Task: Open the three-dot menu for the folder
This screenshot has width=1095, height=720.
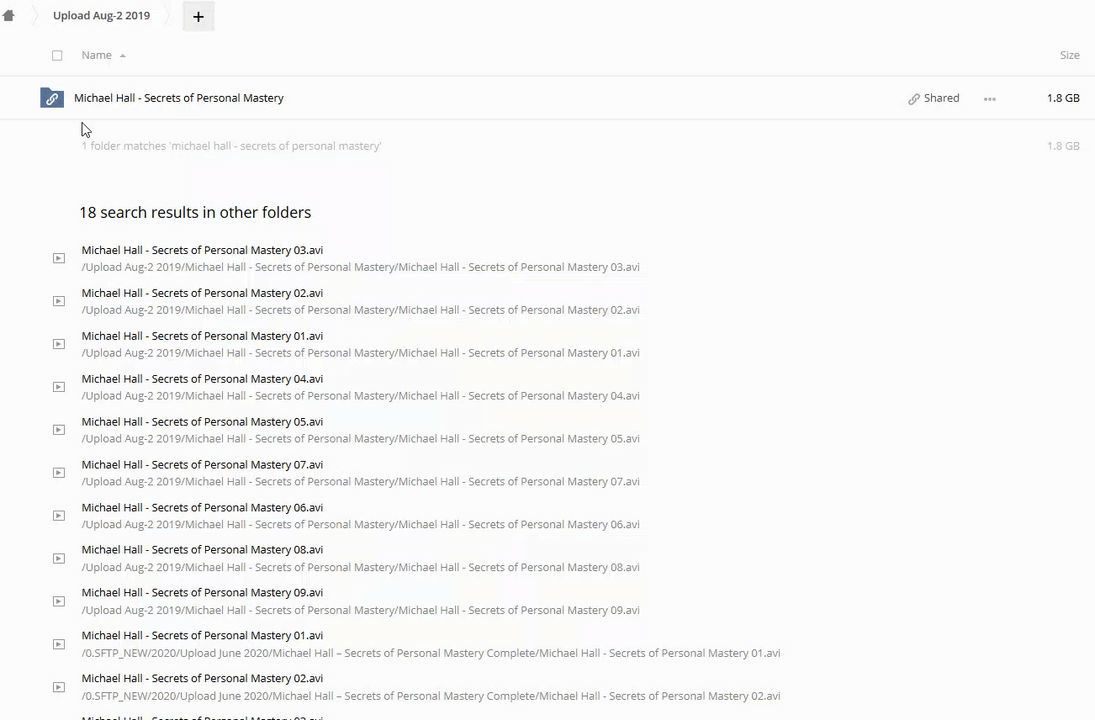Action: click(x=989, y=99)
